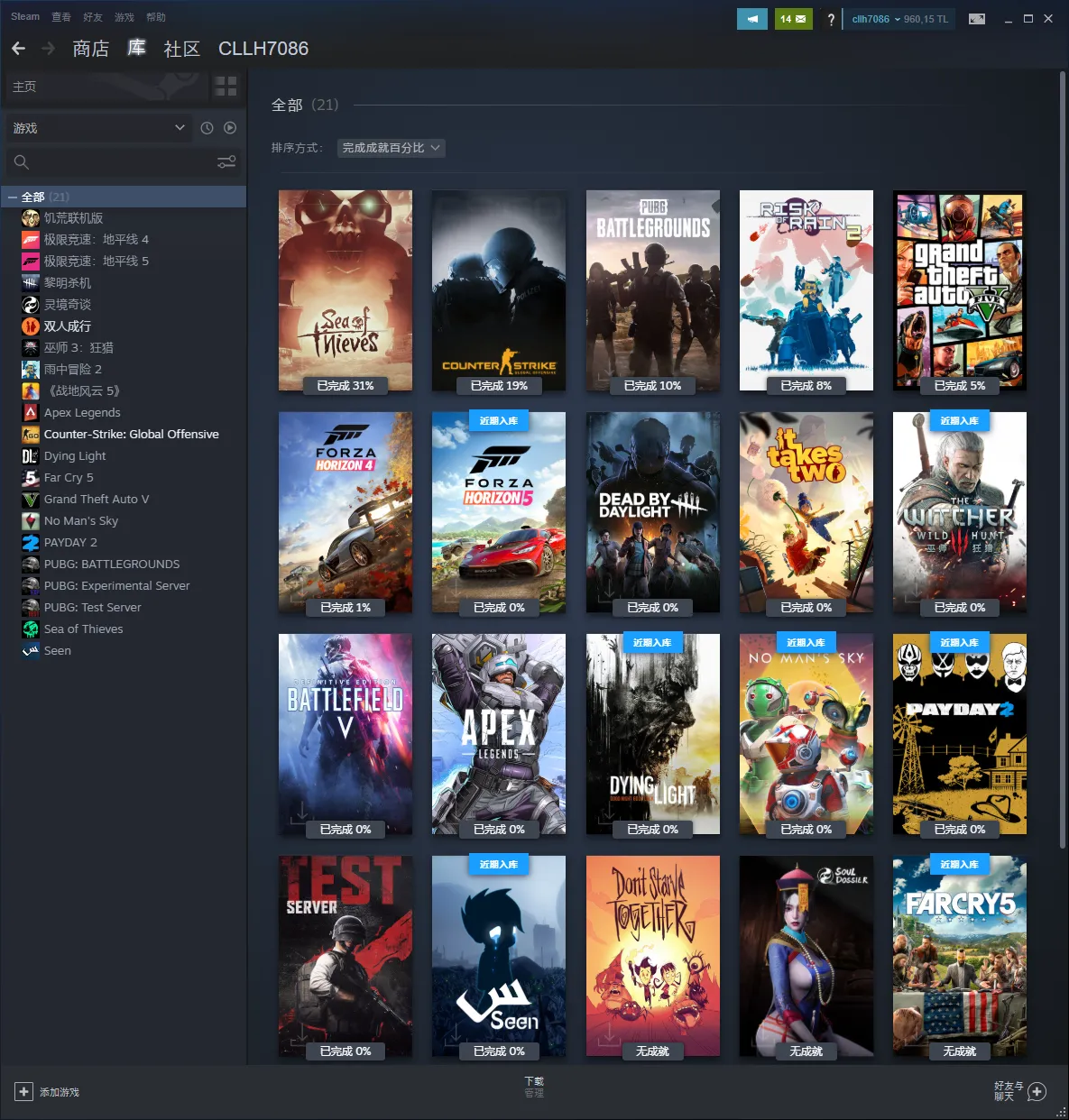Open the inbox envelope notifications
The image size is (1069, 1120).
click(x=793, y=19)
